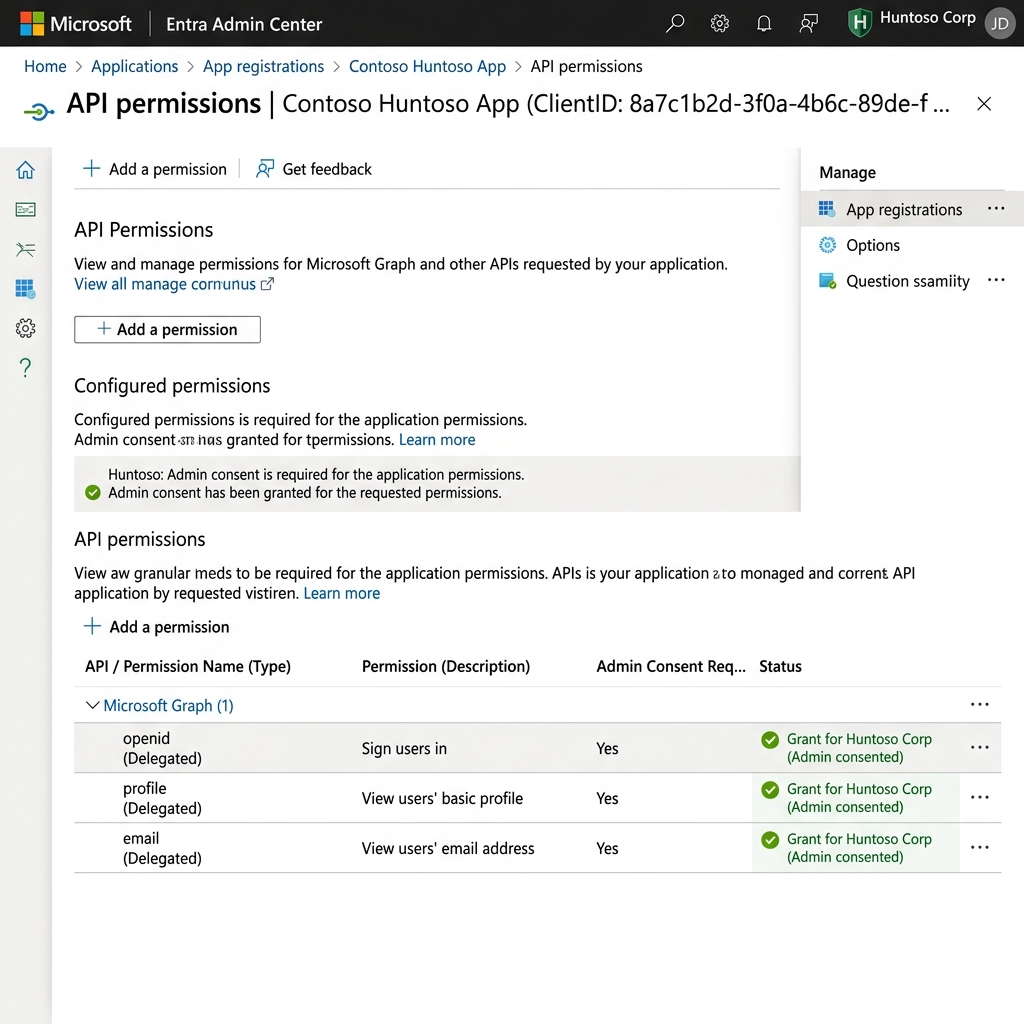The width and height of the screenshot is (1024, 1024).
Task: Click the Status column header
Action: point(780,667)
